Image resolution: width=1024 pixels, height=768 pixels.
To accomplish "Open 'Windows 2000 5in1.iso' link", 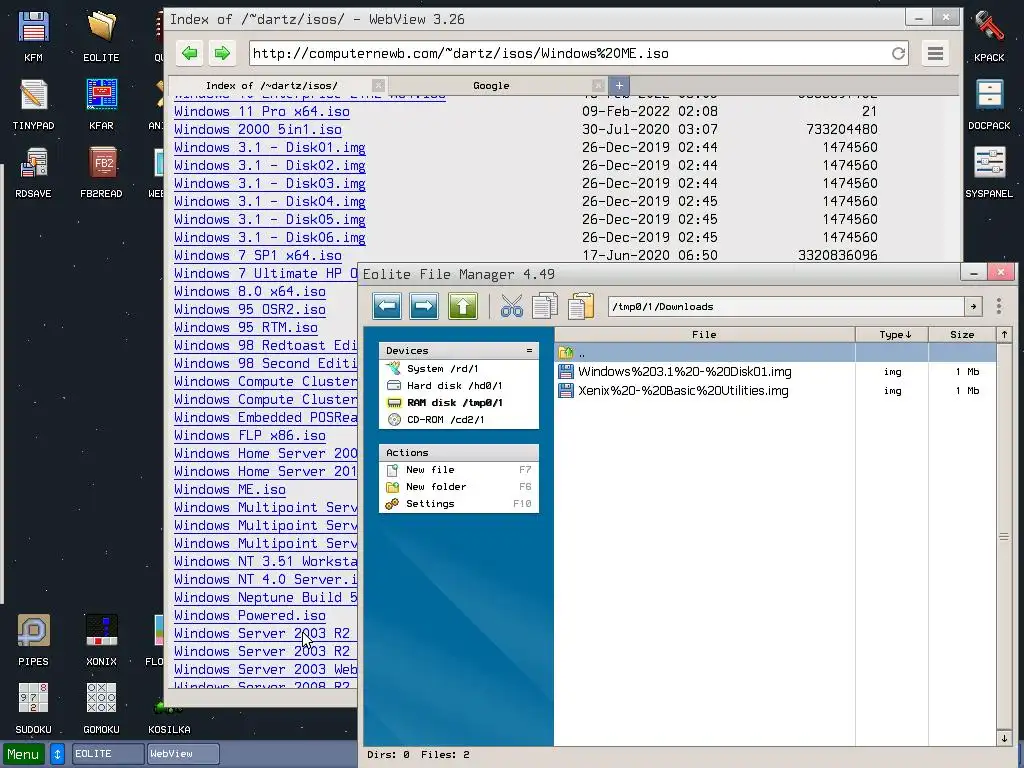I will [x=257, y=129].
